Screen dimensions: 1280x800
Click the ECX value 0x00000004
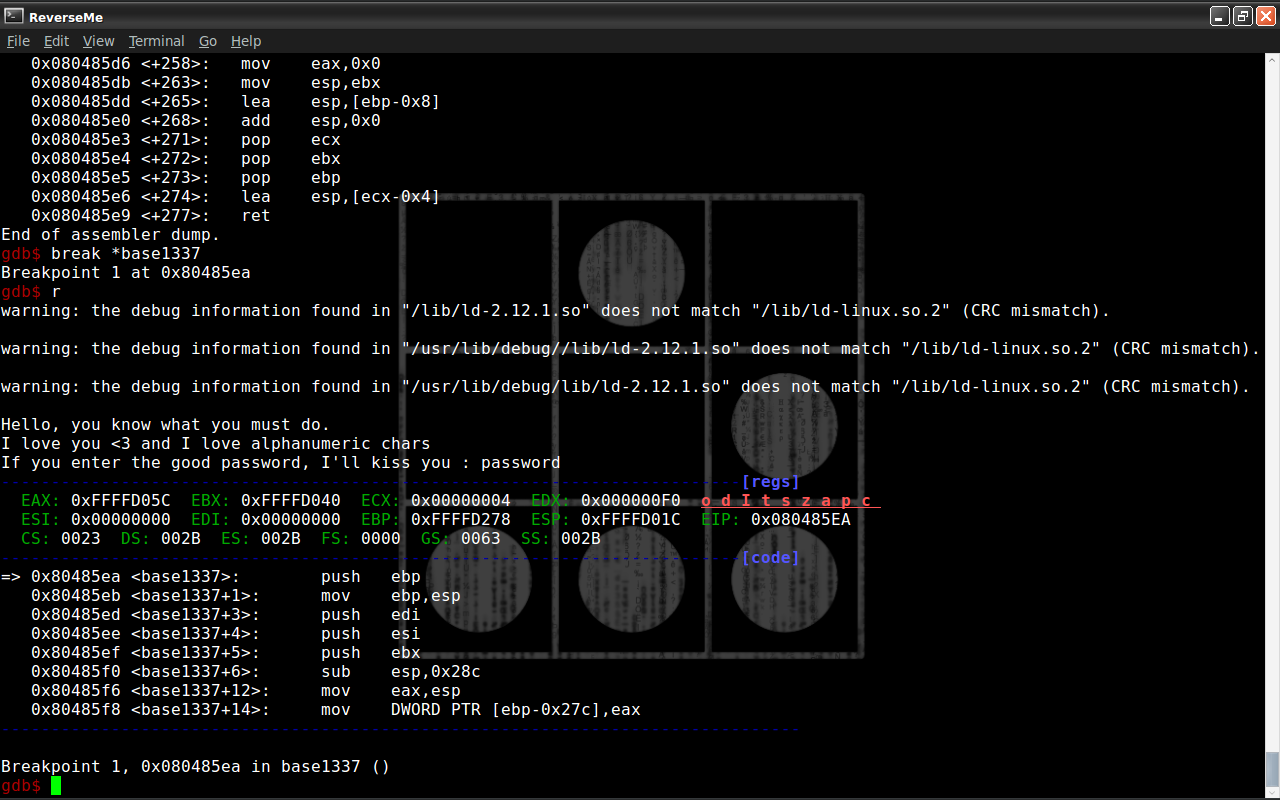(x=461, y=501)
